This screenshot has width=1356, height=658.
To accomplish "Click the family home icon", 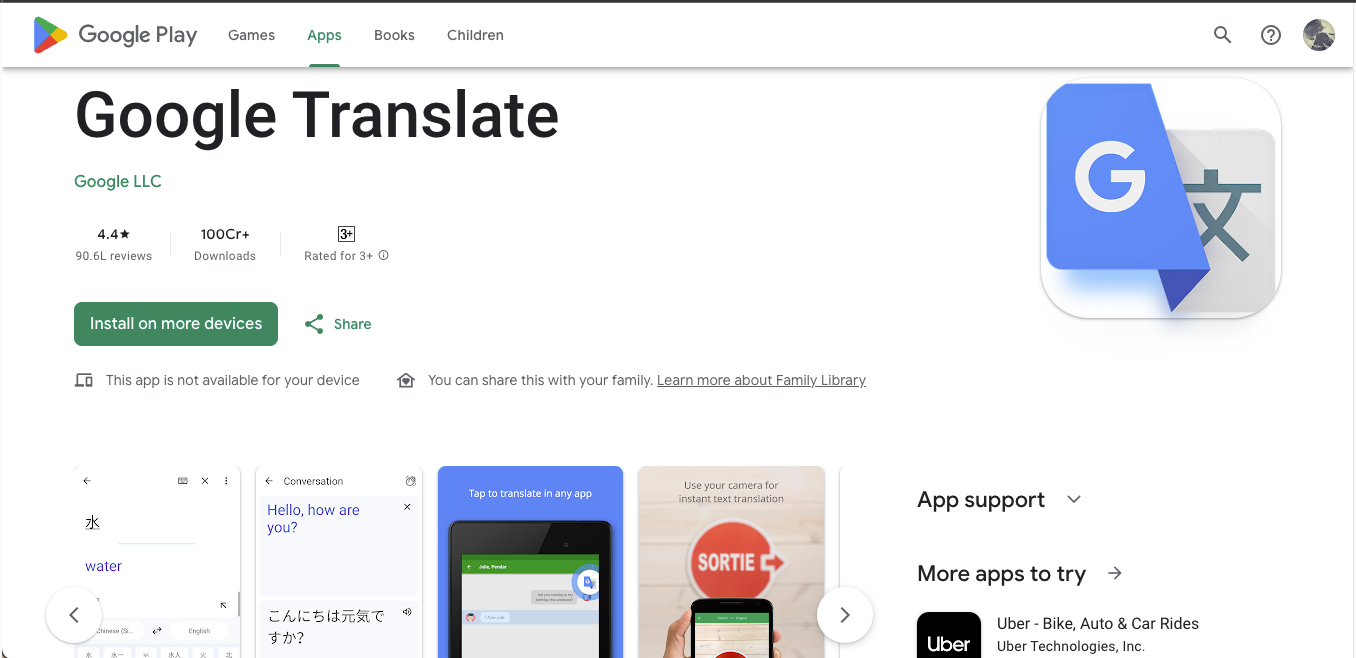I will click(x=406, y=381).
